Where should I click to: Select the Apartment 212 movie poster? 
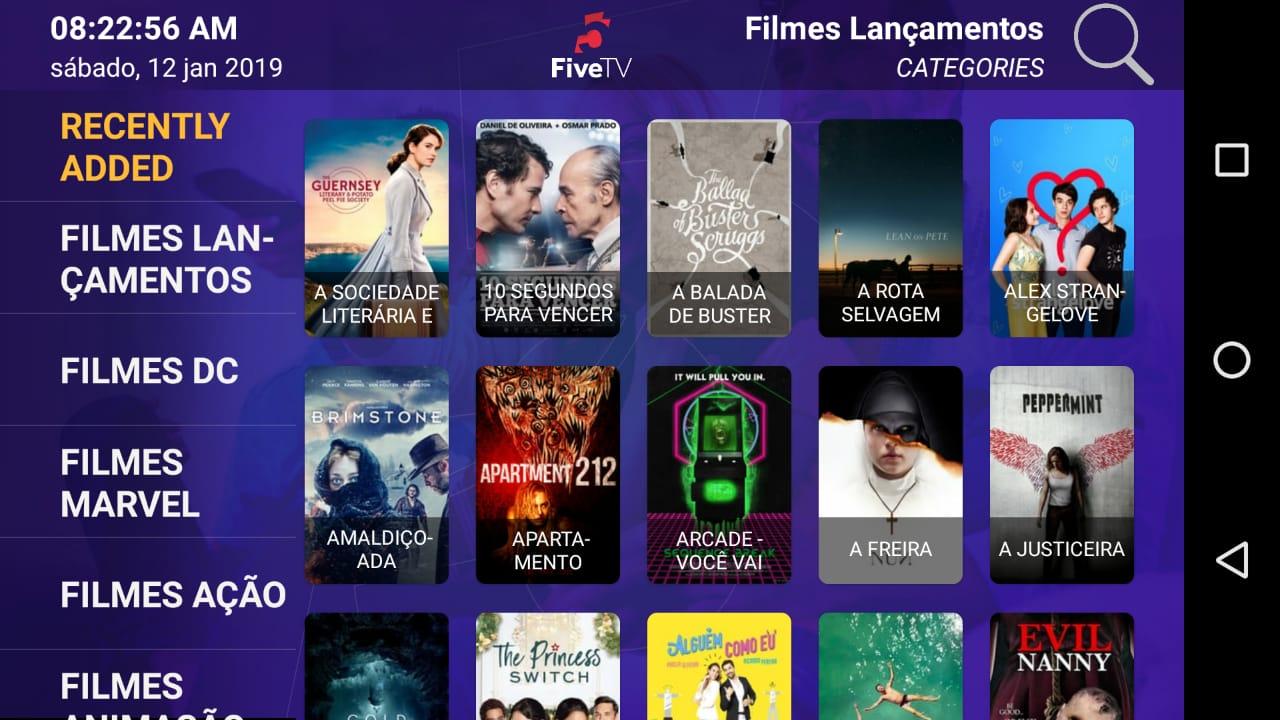548,475
